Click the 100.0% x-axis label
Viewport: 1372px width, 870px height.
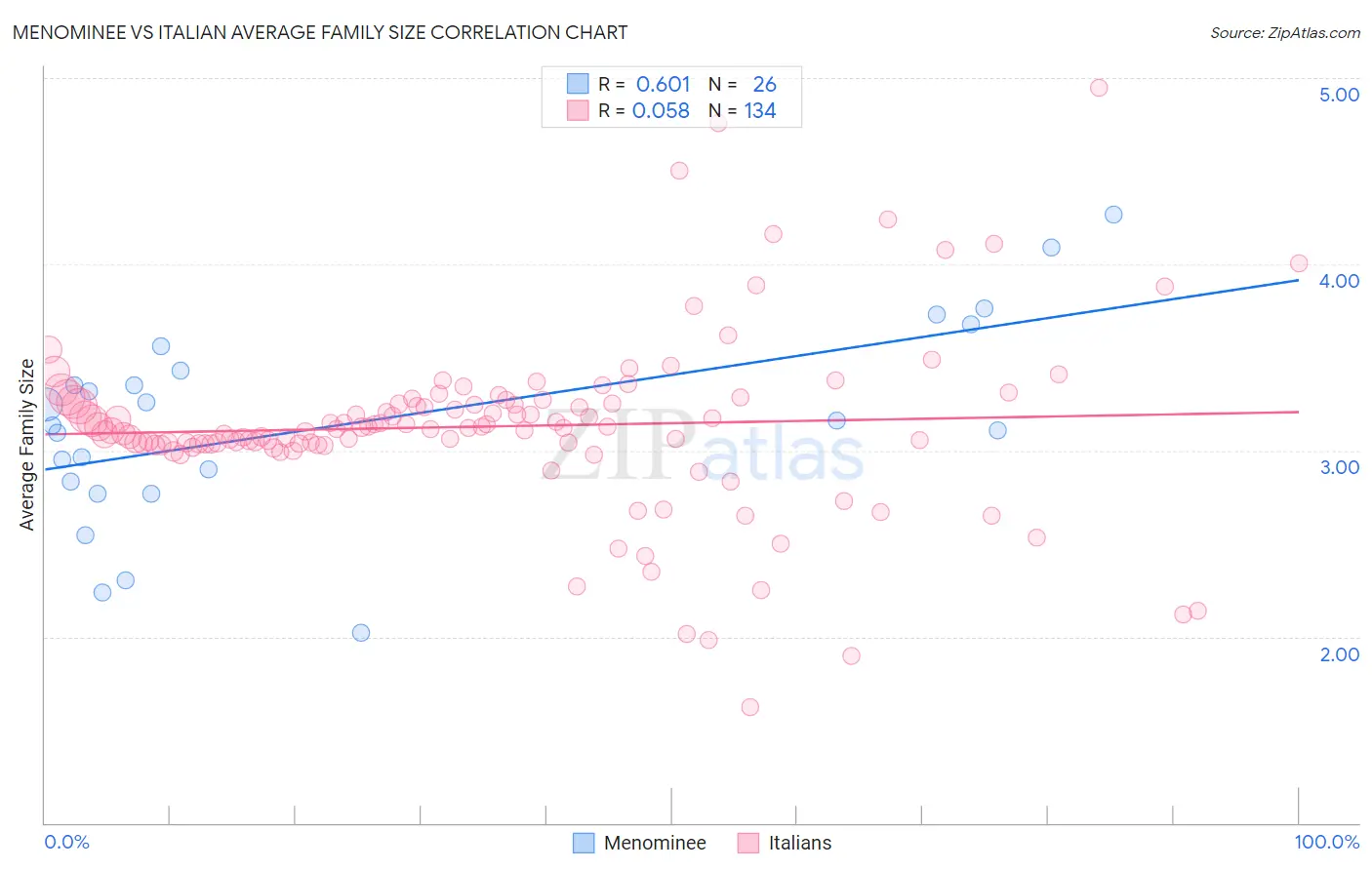coord(1327,842)
